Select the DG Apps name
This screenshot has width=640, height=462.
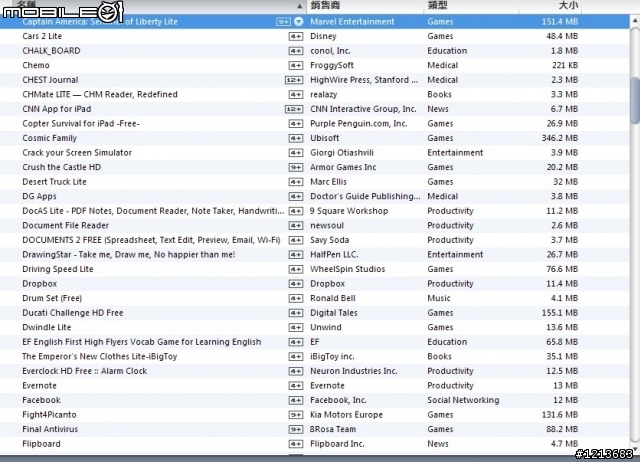pos(39,196)
